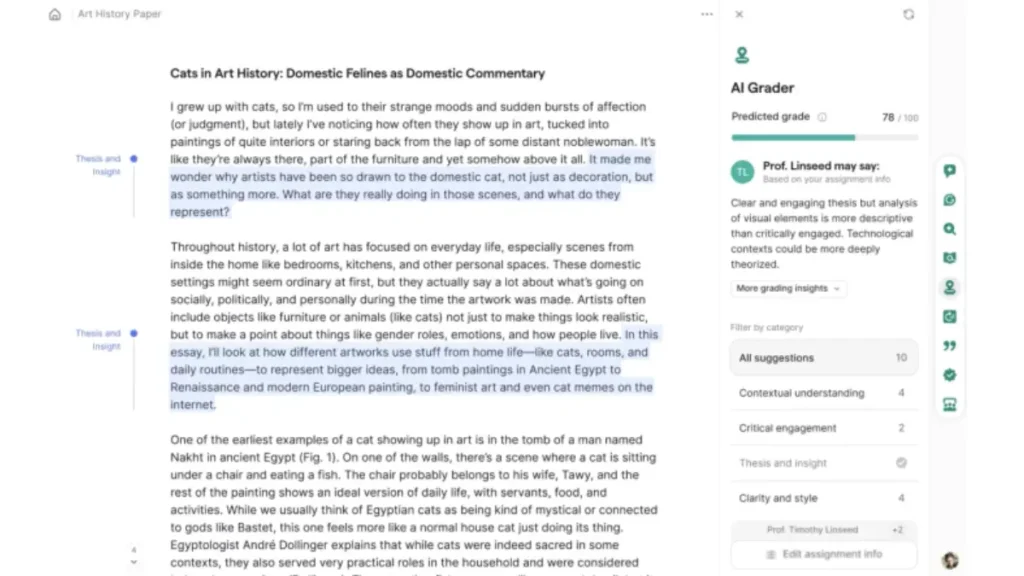Click the camera icon in the right toolbar
Image resolution: width=1024 pixels, height=576 pixels.
(x=950, y=258)
